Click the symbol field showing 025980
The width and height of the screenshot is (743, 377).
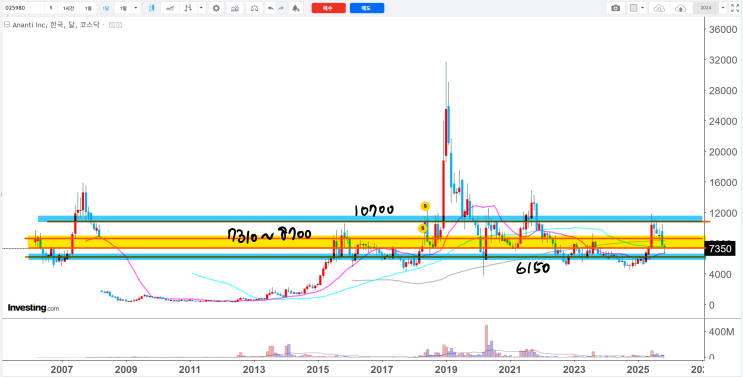(23, 8)
